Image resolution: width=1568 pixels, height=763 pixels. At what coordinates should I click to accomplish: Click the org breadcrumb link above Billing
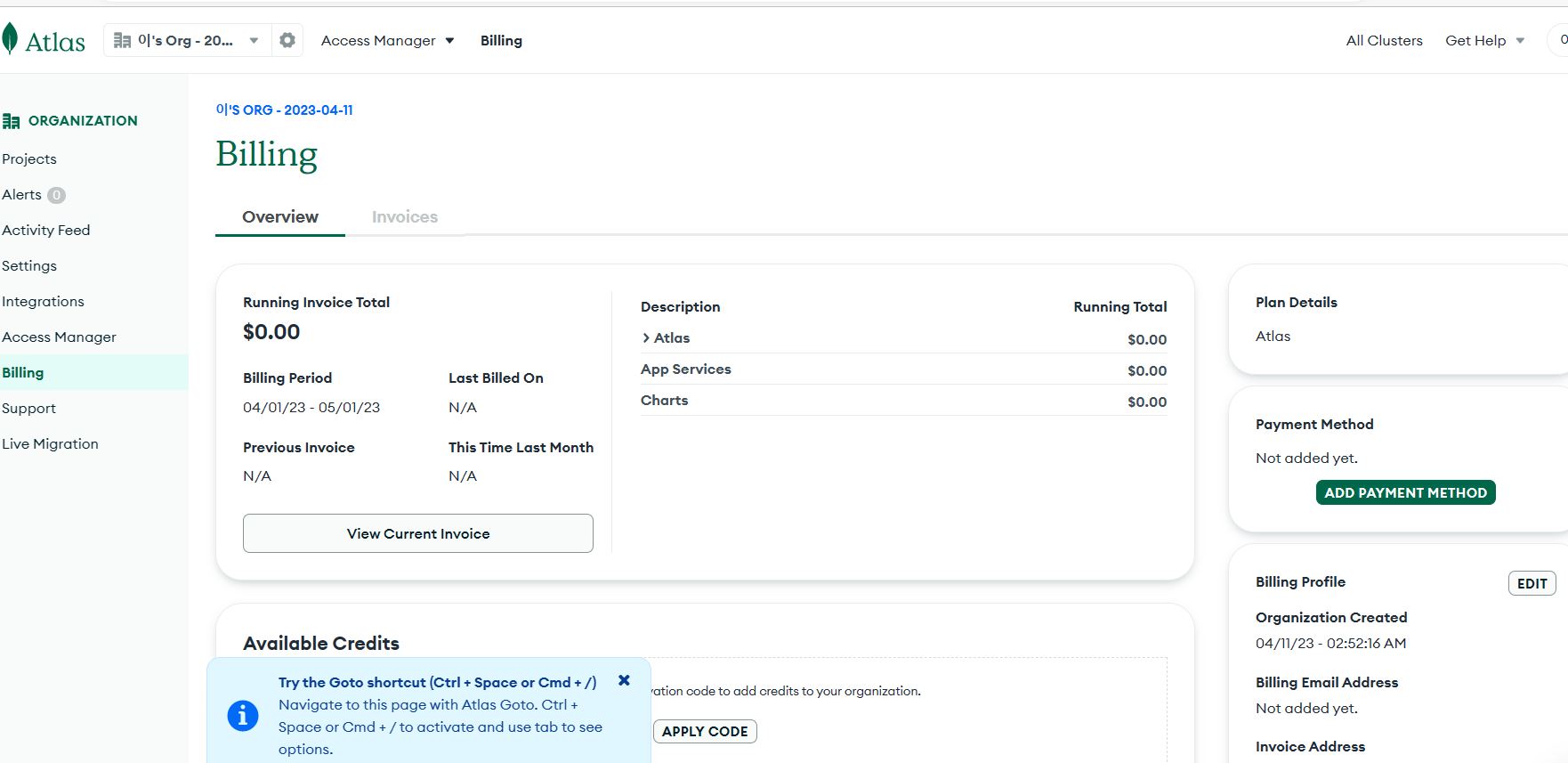click(x=285, y=110)
